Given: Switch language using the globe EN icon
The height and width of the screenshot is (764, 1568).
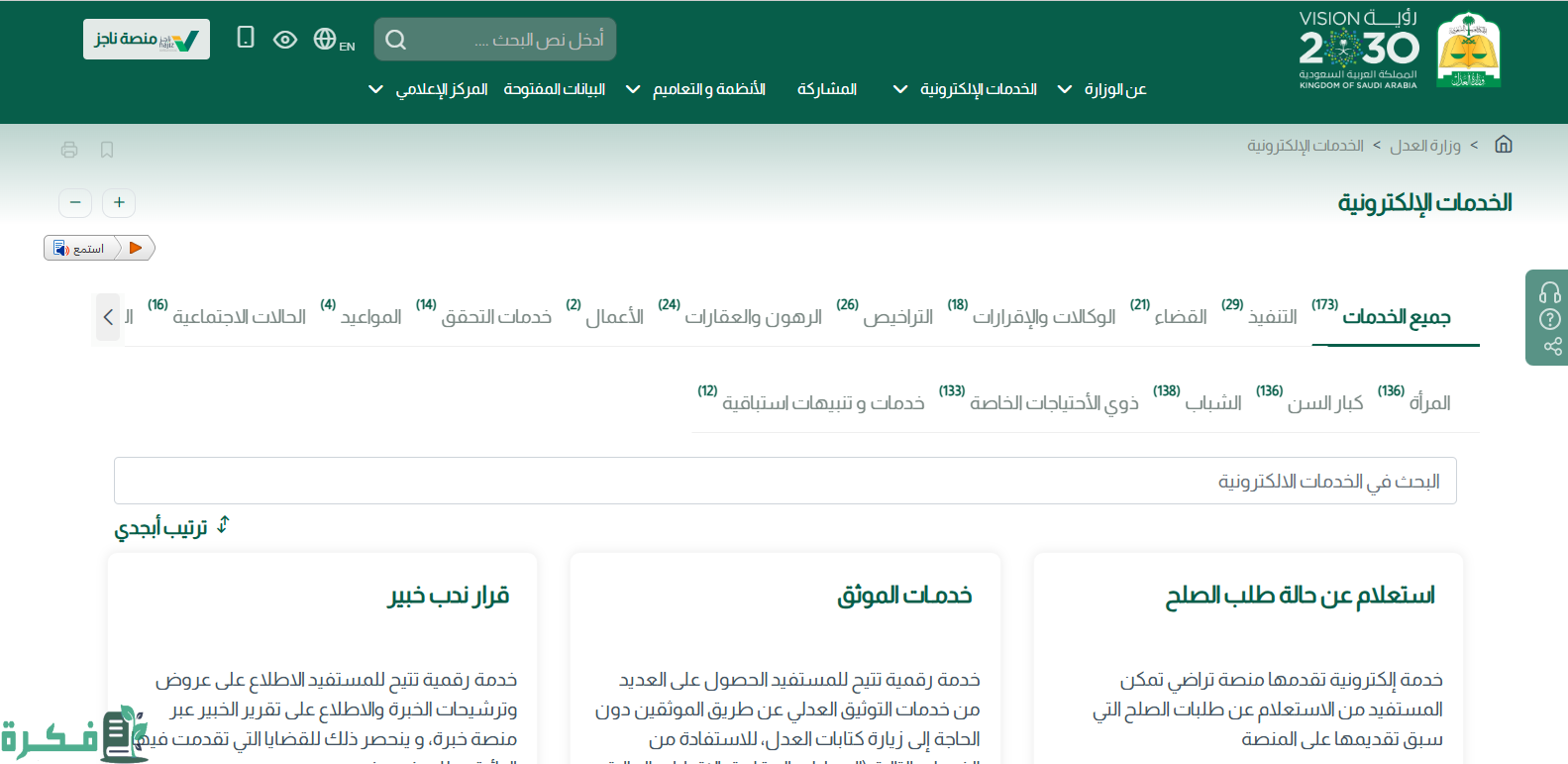Looking at the screenshot, I should tap(333, 40).
